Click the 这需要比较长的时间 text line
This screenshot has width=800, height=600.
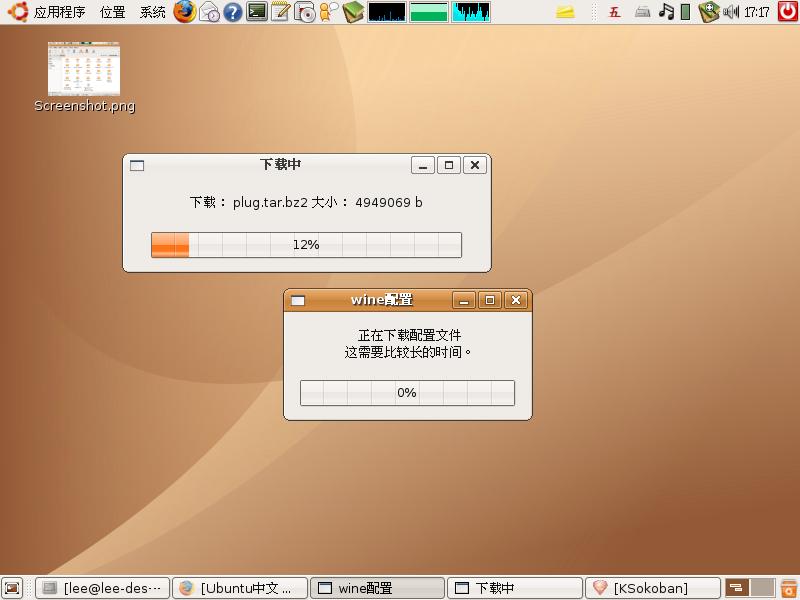(407, 352)
